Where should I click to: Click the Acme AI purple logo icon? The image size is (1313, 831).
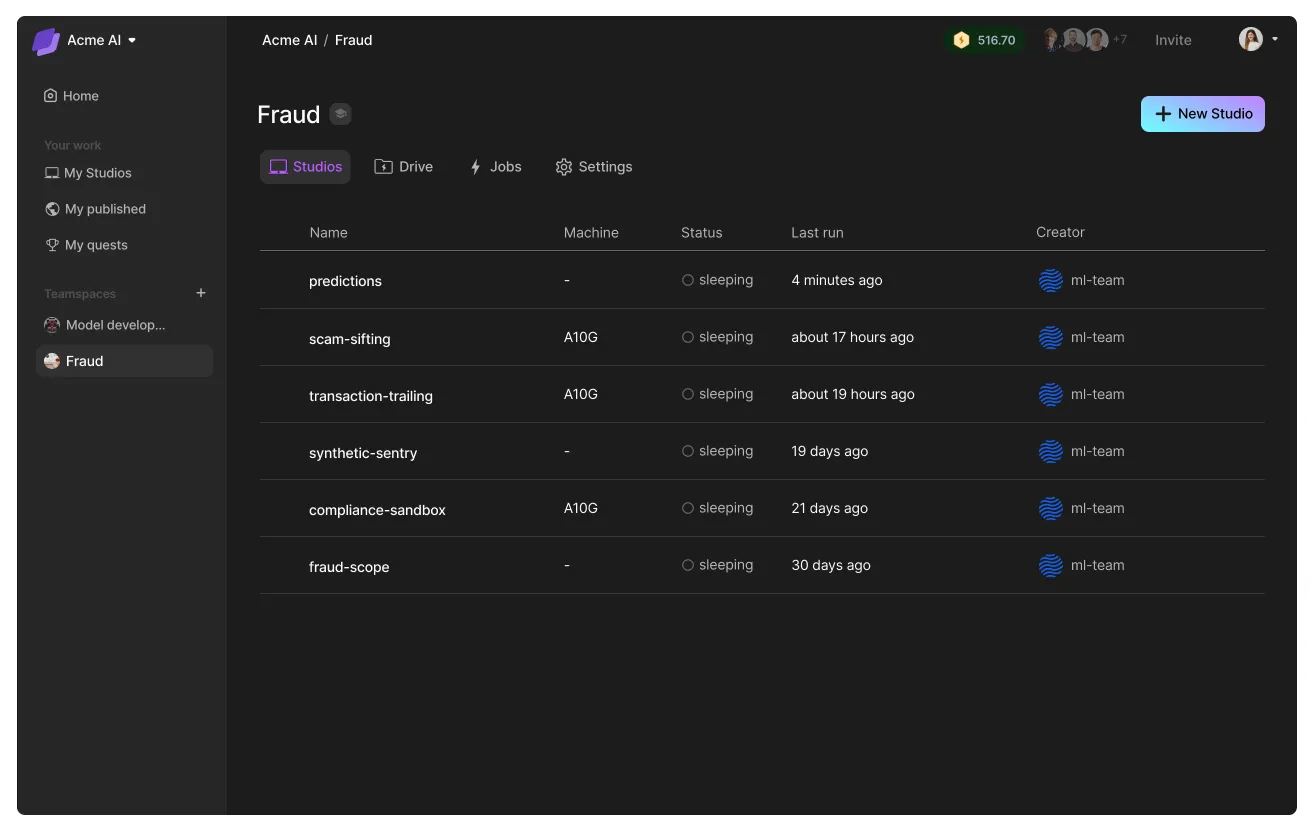click(46, 41)
